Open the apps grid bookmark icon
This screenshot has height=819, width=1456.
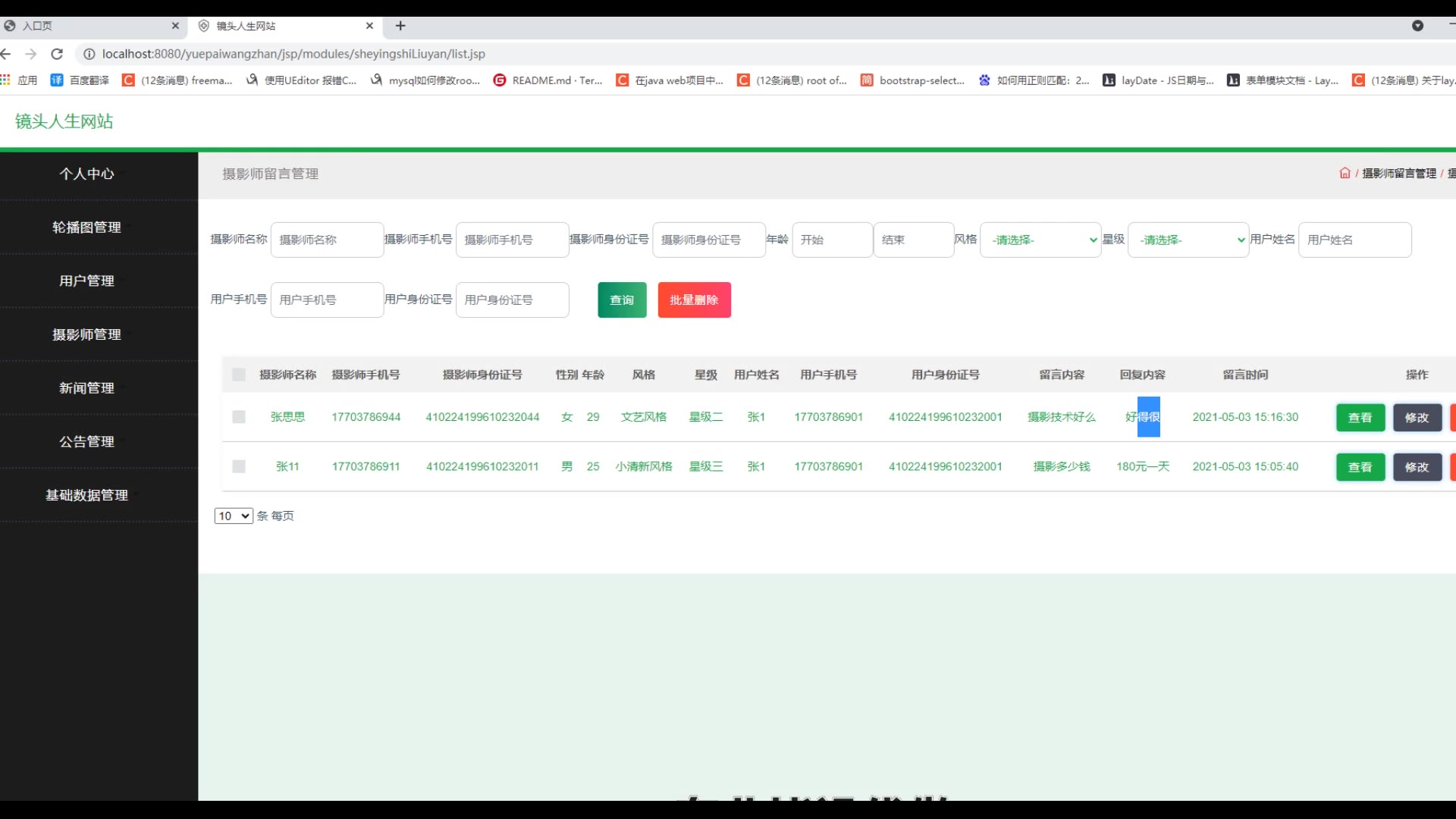coord(6,80)
